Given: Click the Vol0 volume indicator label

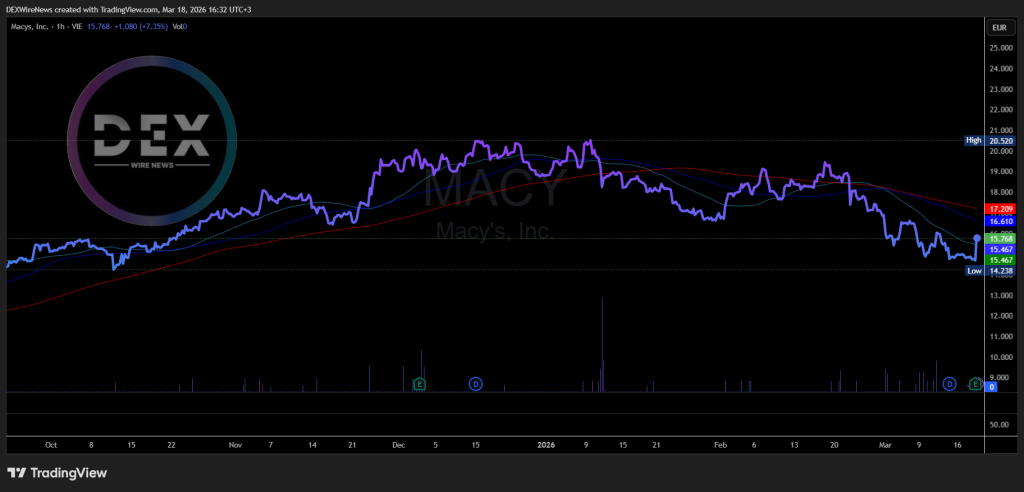Looking at the screenshot, I should (x=180, y=27).
